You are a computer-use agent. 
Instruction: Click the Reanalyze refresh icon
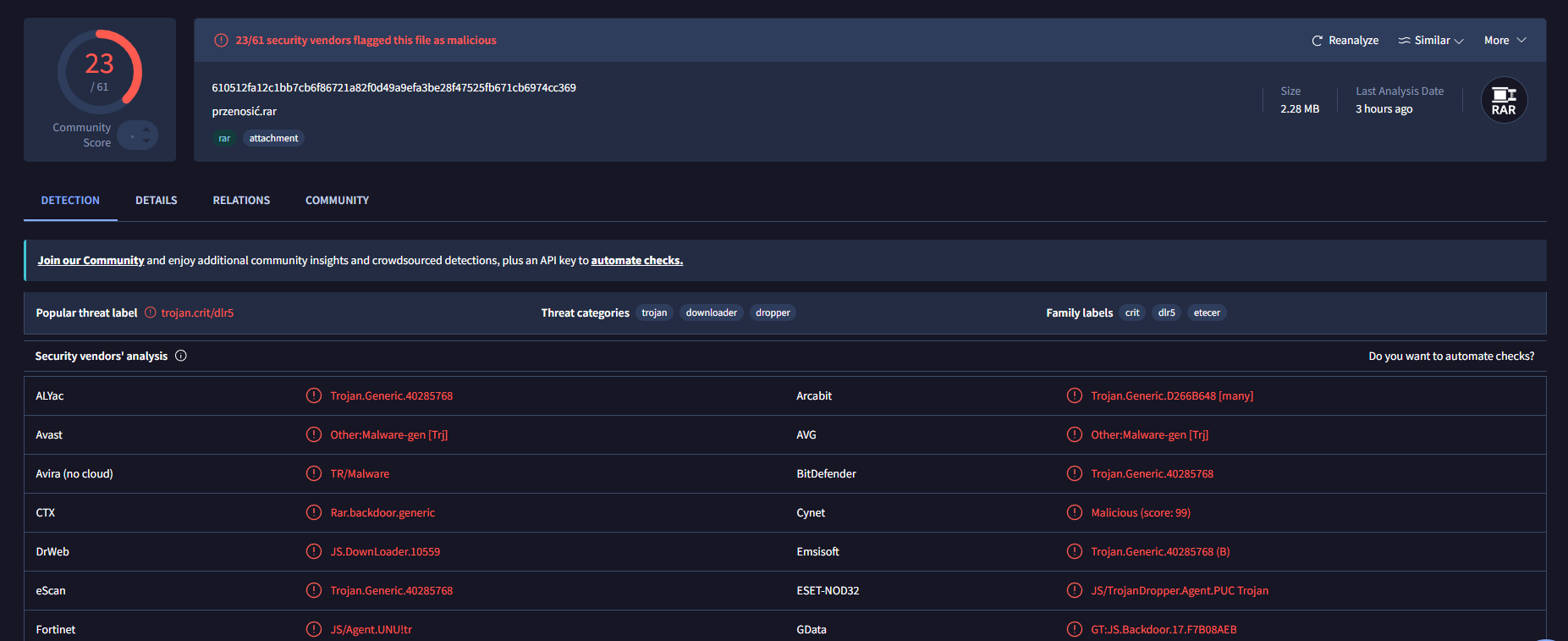(x=1317, y=41)
